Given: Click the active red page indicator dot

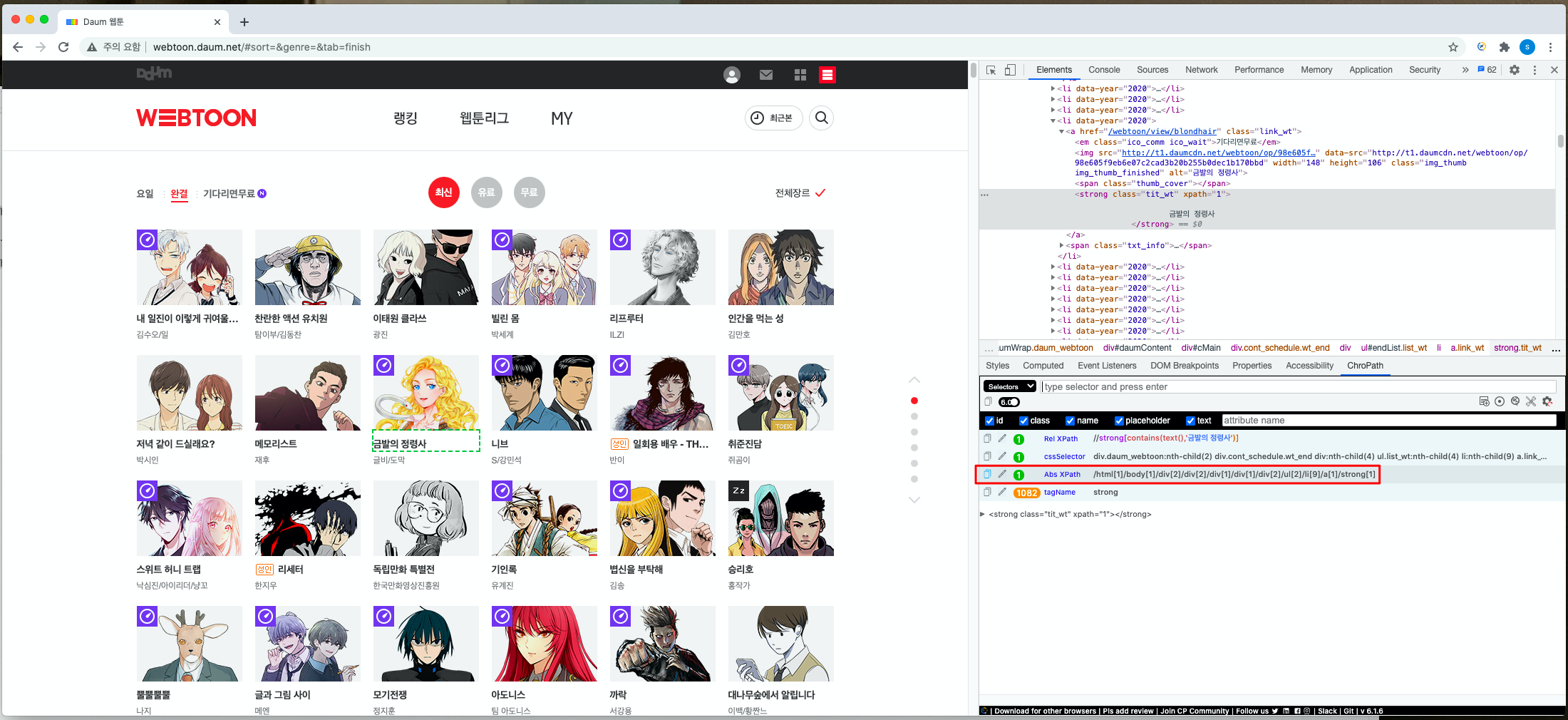Looking at the screenshot, I should [x=914, y=401].
